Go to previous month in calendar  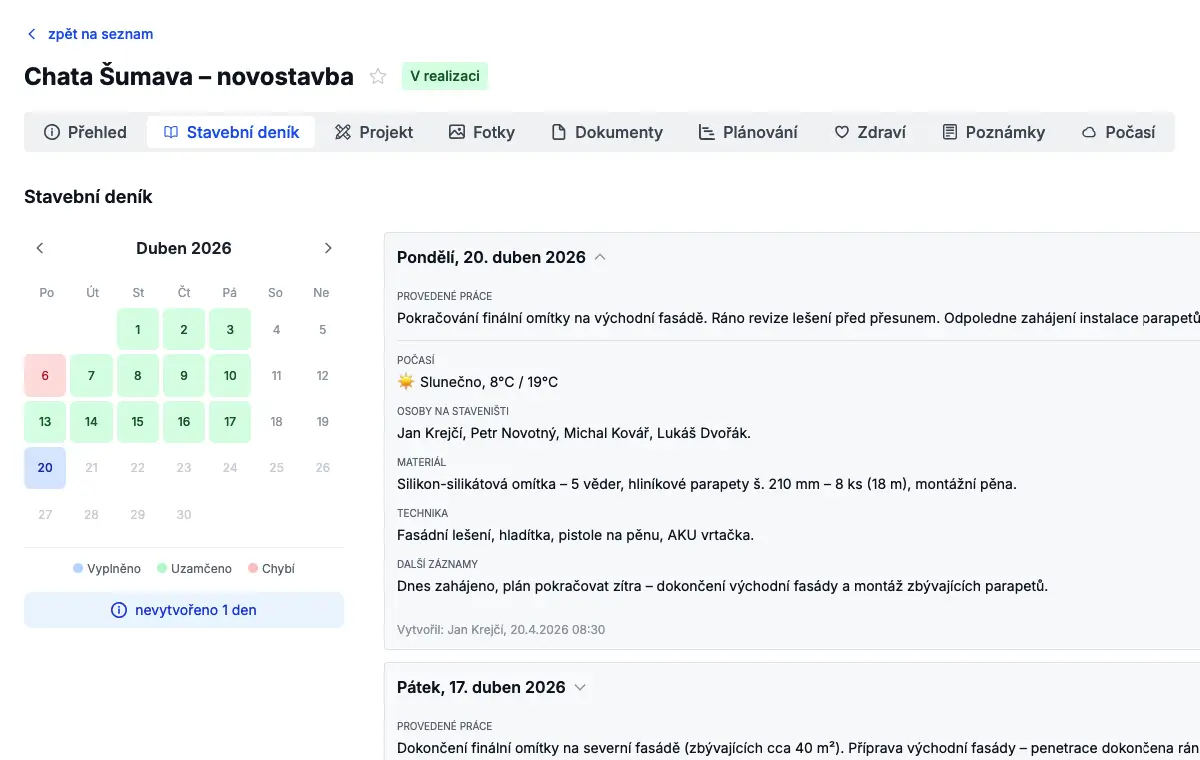pyautogui.click(x=40, y=248)
